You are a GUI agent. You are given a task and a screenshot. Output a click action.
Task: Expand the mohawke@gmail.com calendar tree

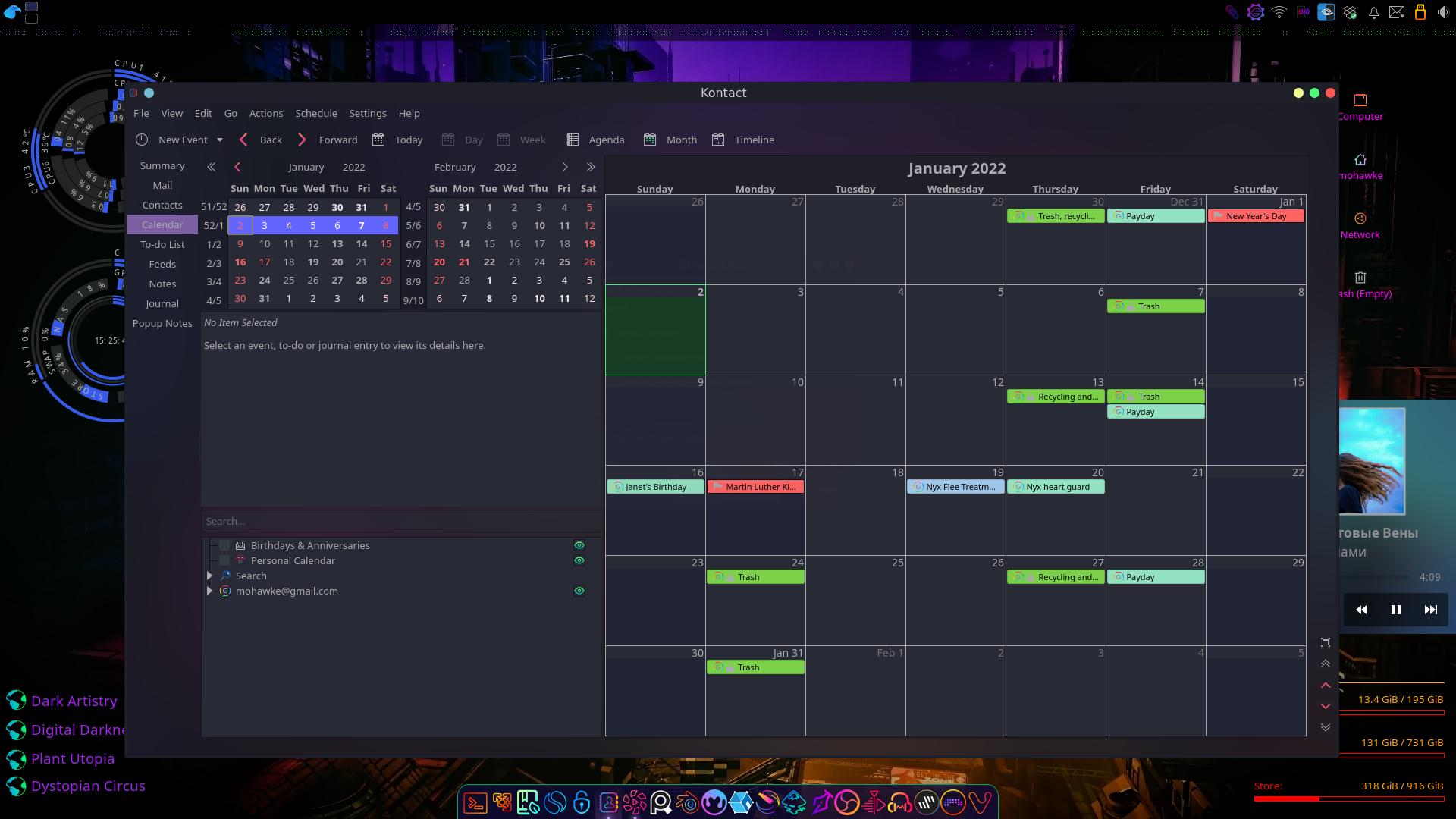click(210, 591)
